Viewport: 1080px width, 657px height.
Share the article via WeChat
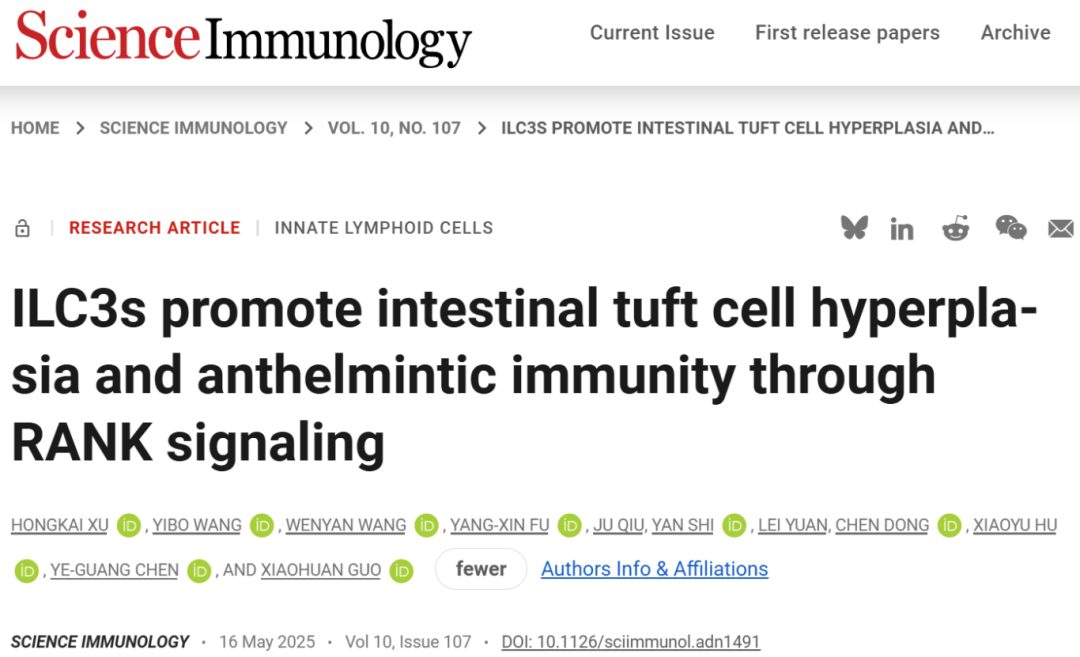tap(1010, 228)
